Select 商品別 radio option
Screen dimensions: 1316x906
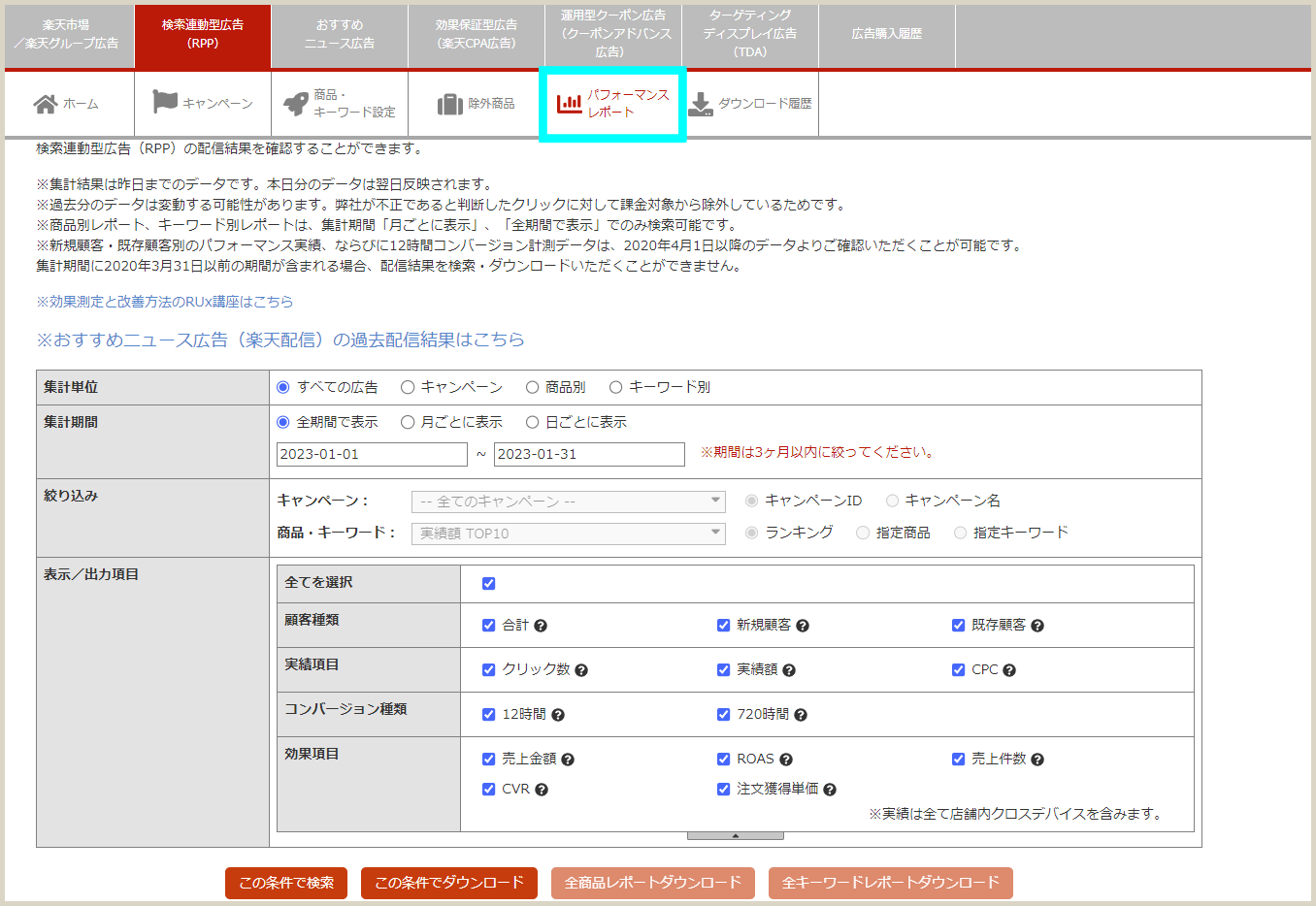point(532,387)
